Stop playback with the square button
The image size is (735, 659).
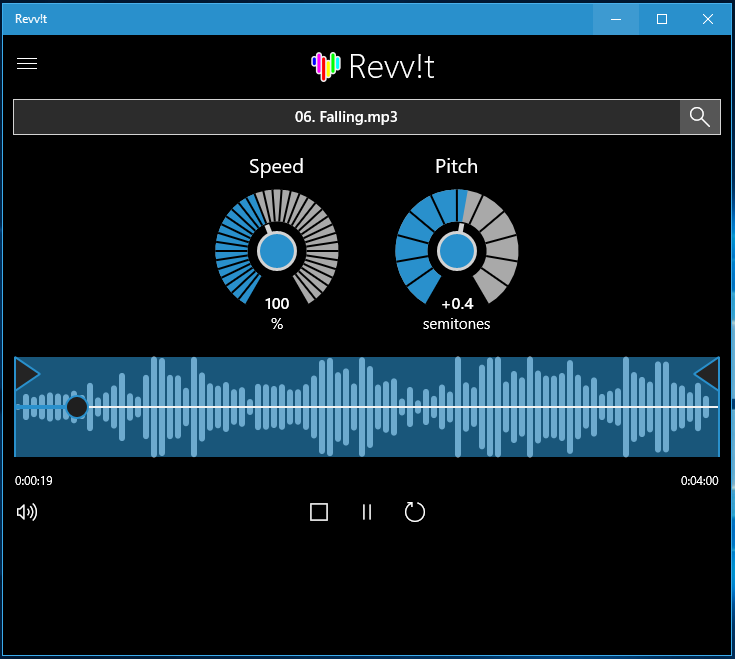pos(319,512)
